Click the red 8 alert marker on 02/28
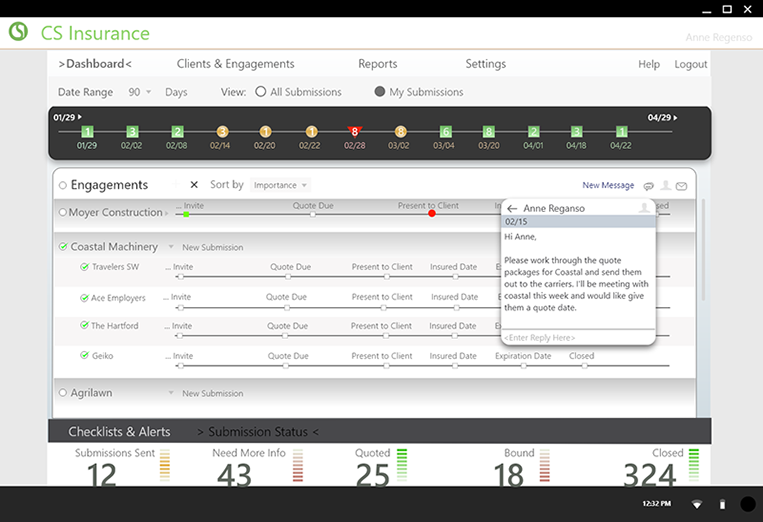 [354, 131]
